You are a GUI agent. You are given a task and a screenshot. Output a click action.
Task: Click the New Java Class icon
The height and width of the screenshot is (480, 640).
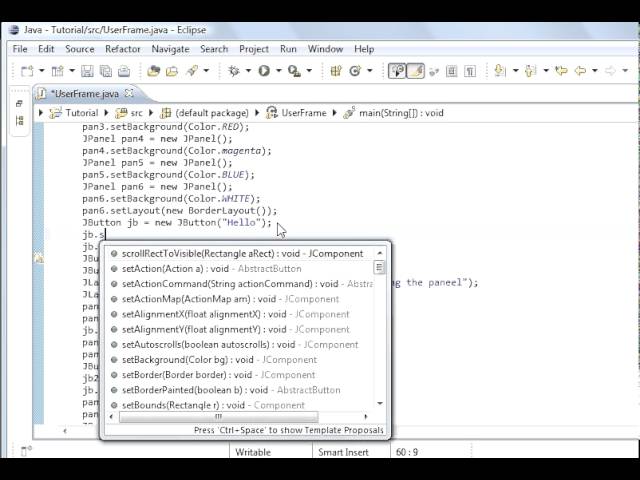pyautogui.click(x=355, y=71)
